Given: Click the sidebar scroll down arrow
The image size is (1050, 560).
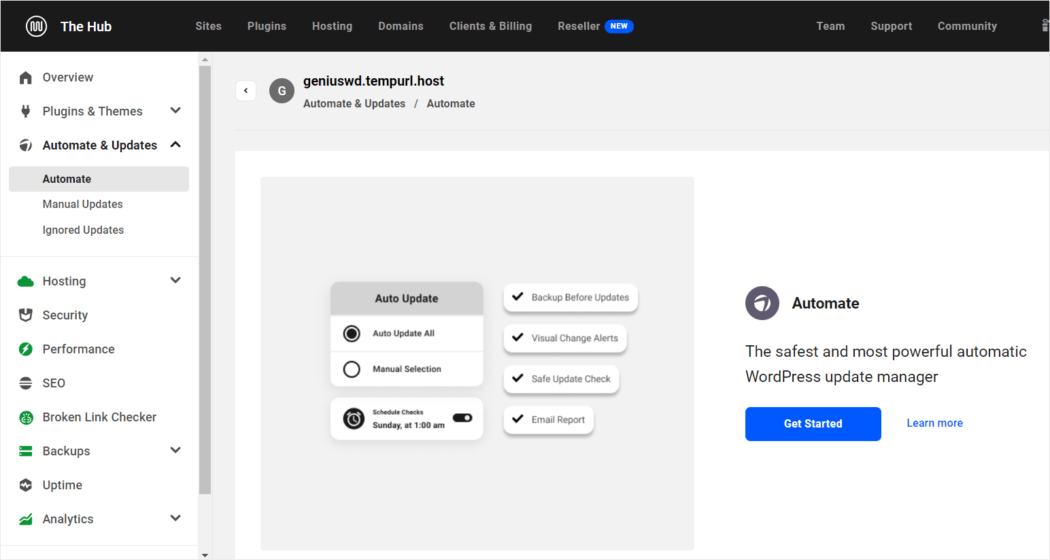Looking at the screenshot, I should [205, 555].
